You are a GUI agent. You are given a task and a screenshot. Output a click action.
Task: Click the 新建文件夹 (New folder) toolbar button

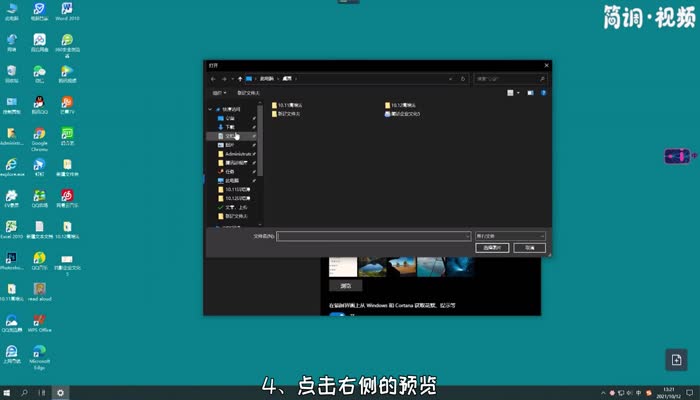click(247, 92)
